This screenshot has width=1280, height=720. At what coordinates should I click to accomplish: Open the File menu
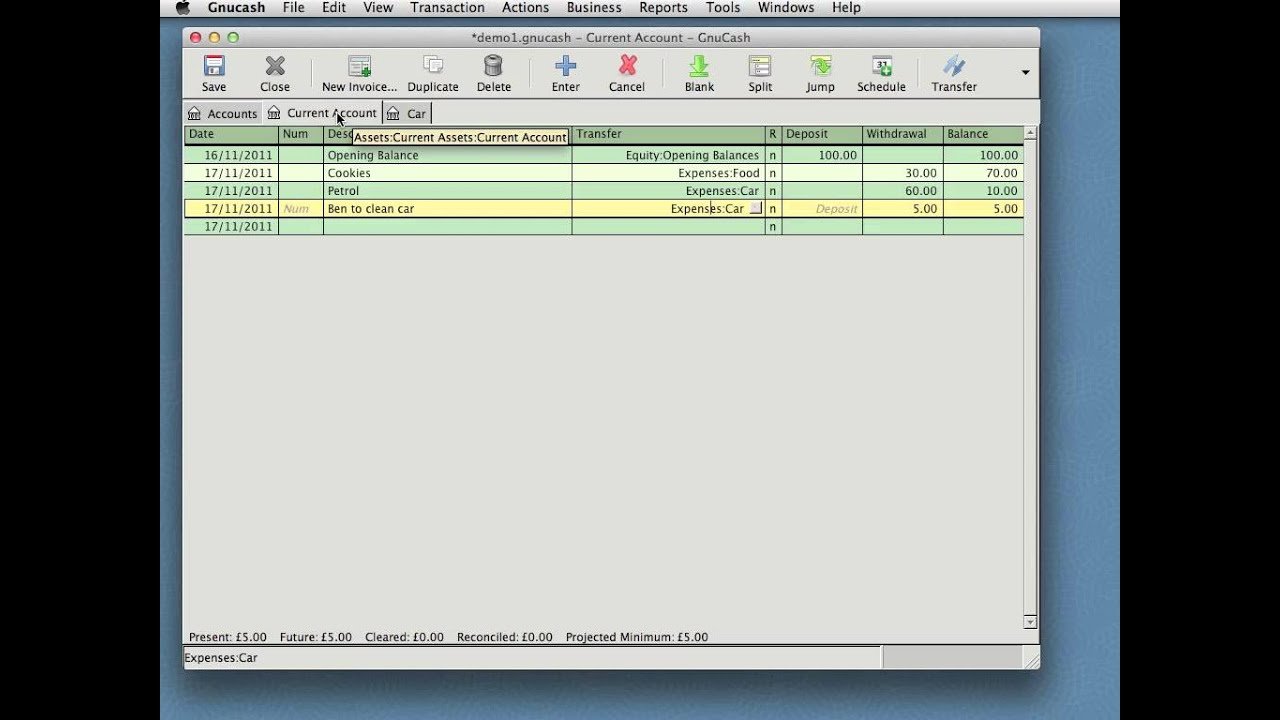click(293, 8)
